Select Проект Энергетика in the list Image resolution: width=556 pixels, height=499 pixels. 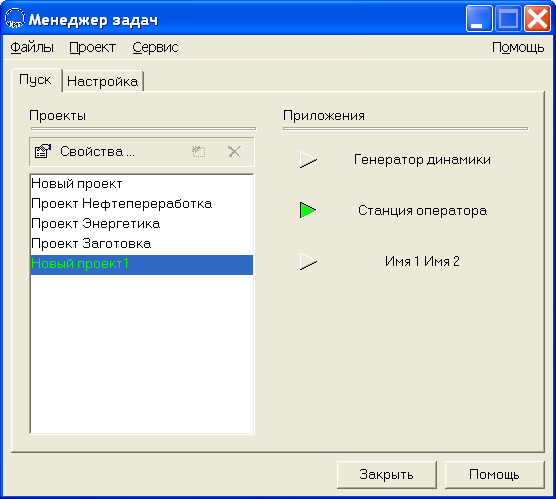point(142,224)
